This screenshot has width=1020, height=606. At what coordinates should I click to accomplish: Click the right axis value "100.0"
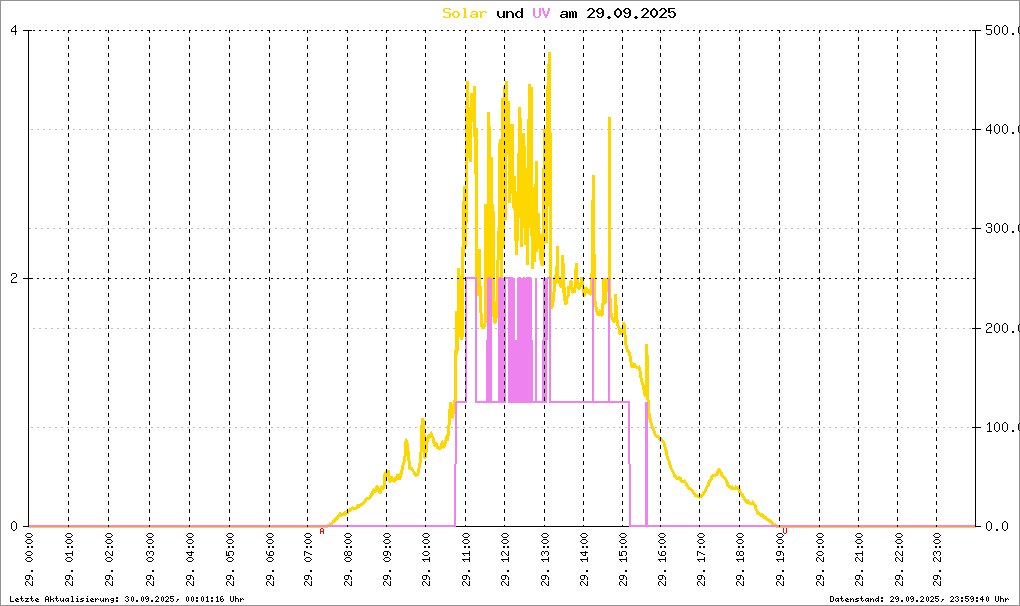[1002, 427]
